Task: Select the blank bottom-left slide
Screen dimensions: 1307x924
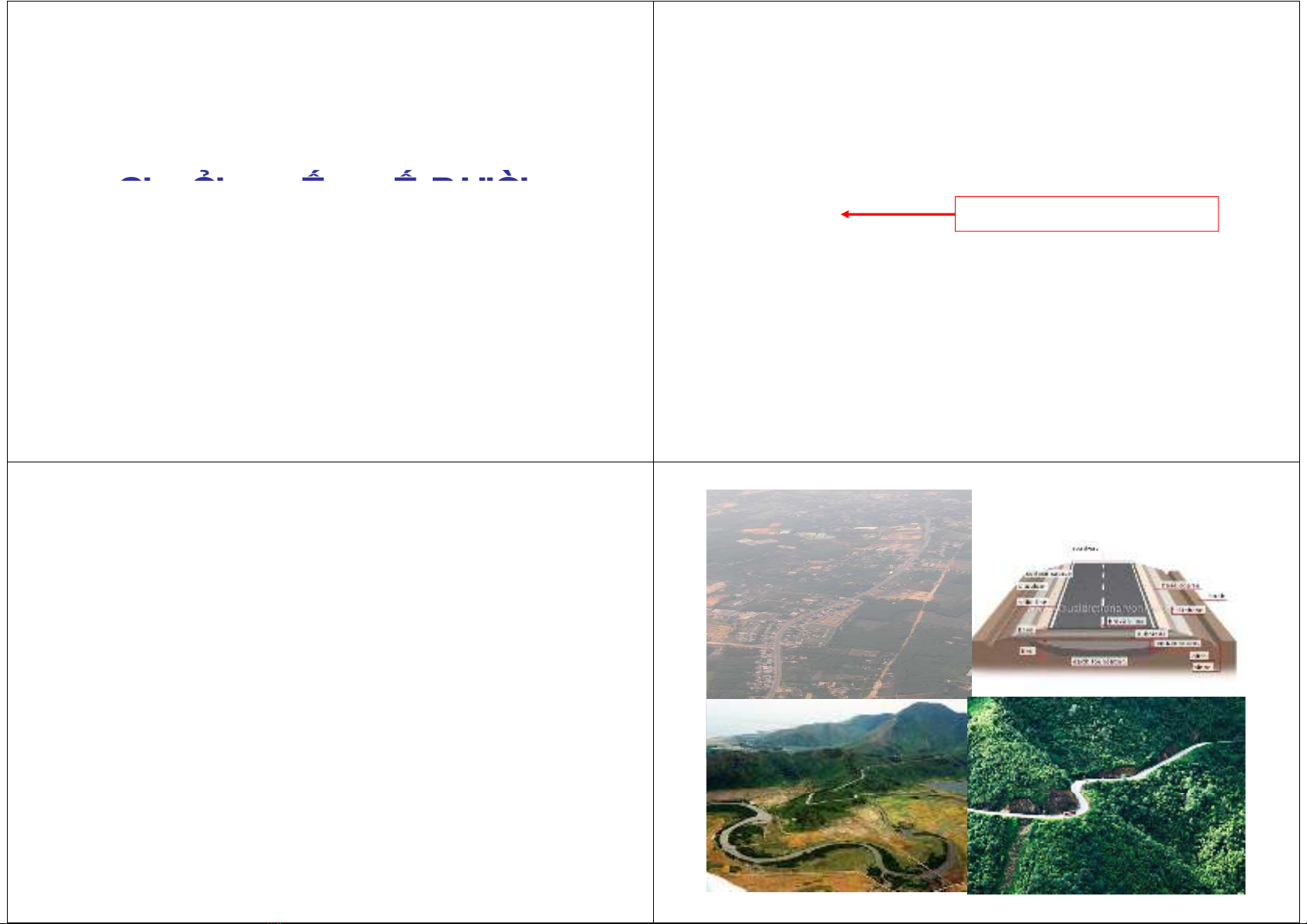Action: (x=330, y=692)
